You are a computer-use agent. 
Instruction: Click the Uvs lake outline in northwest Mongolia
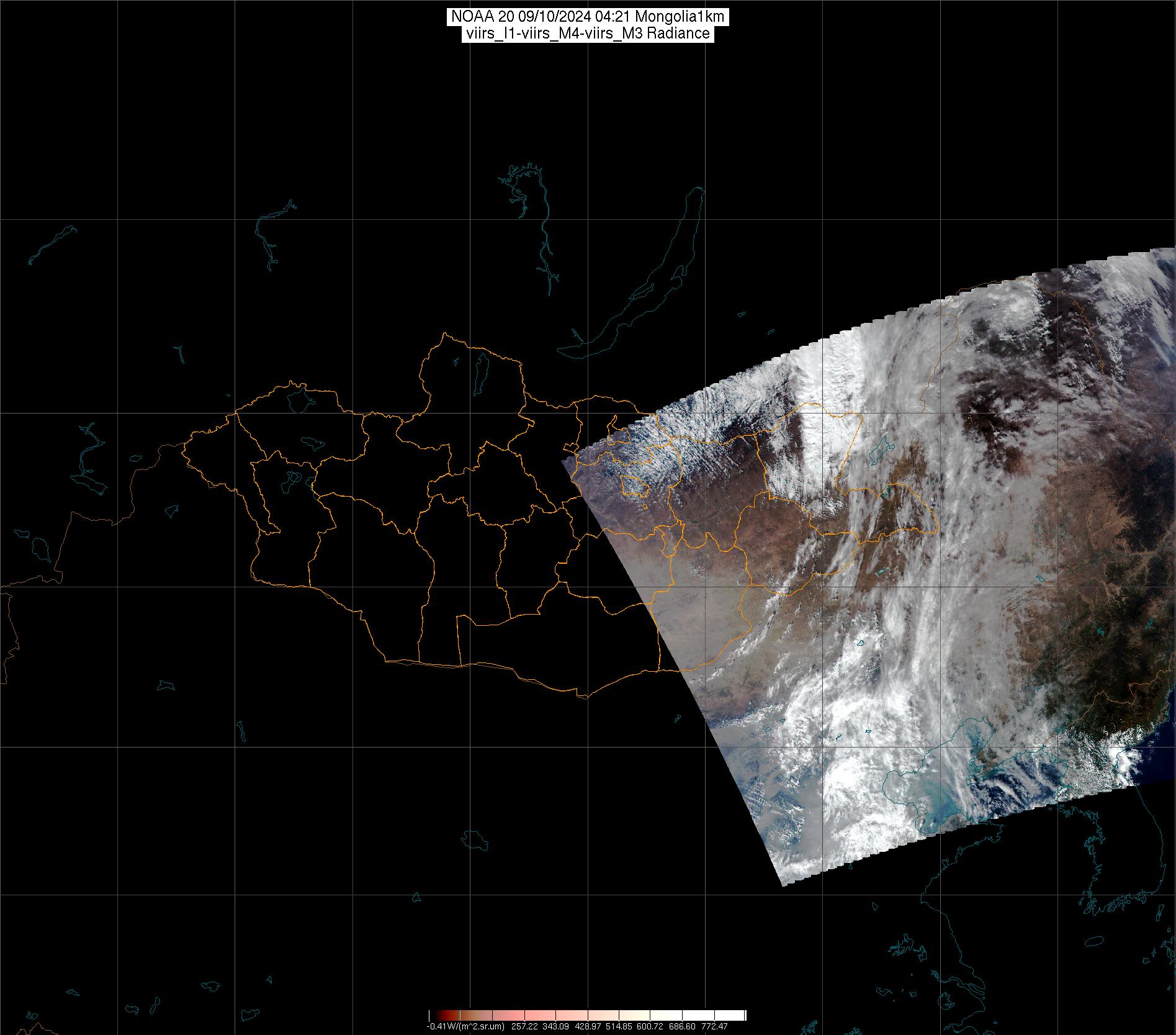tap(299, 399)
